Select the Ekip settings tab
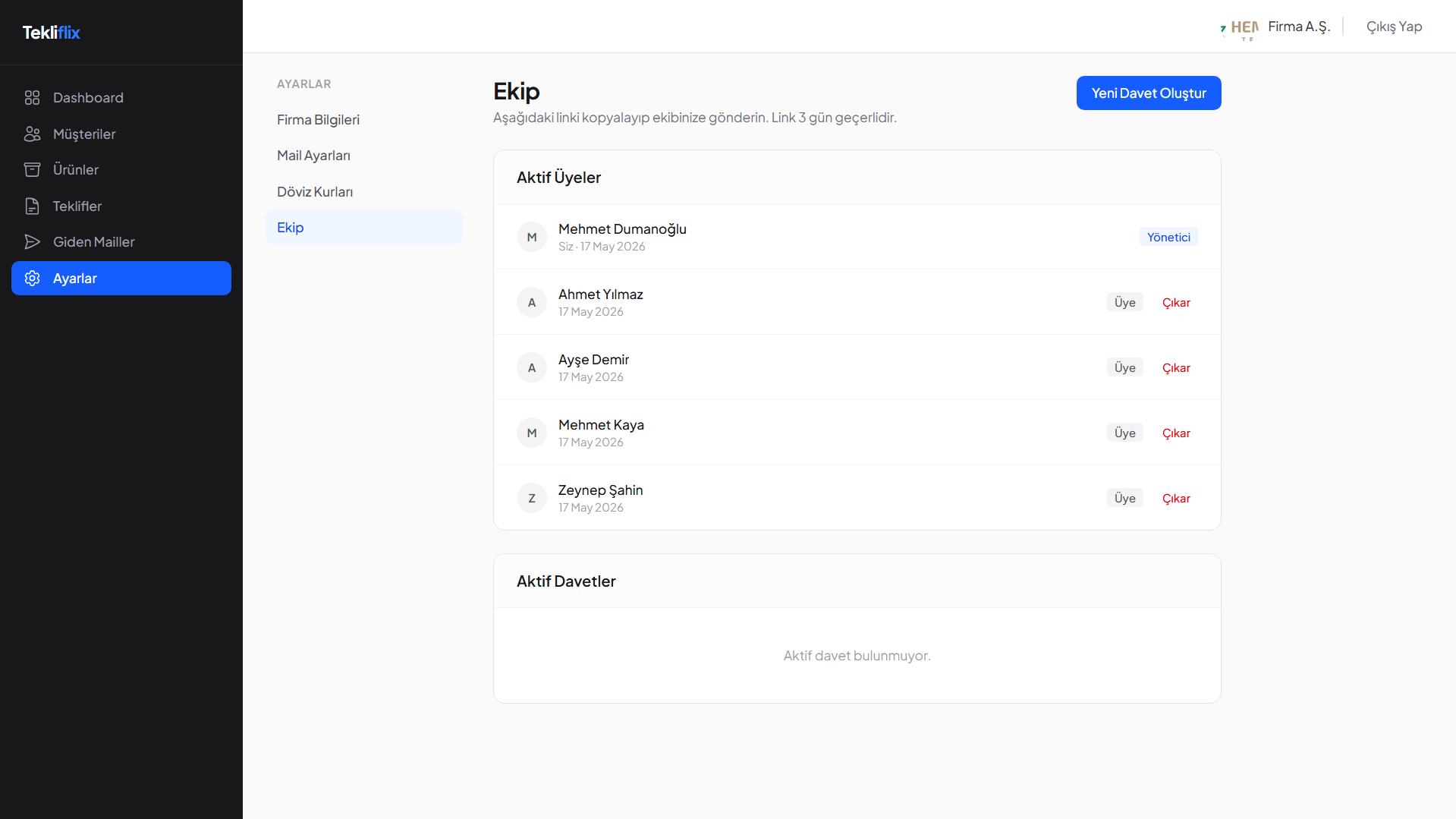This screenshot has width=1456, height=819. pos(364,228)
